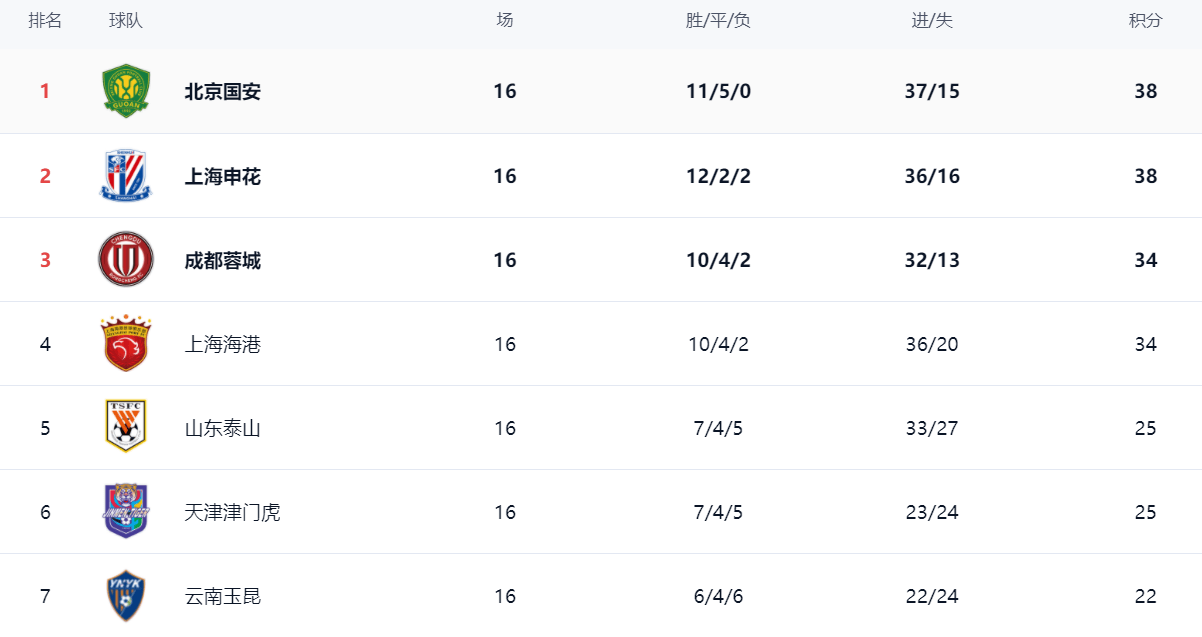1202x637 pixels.
Task: Open the 北京国安 team name link
Action: click(223, 91)
